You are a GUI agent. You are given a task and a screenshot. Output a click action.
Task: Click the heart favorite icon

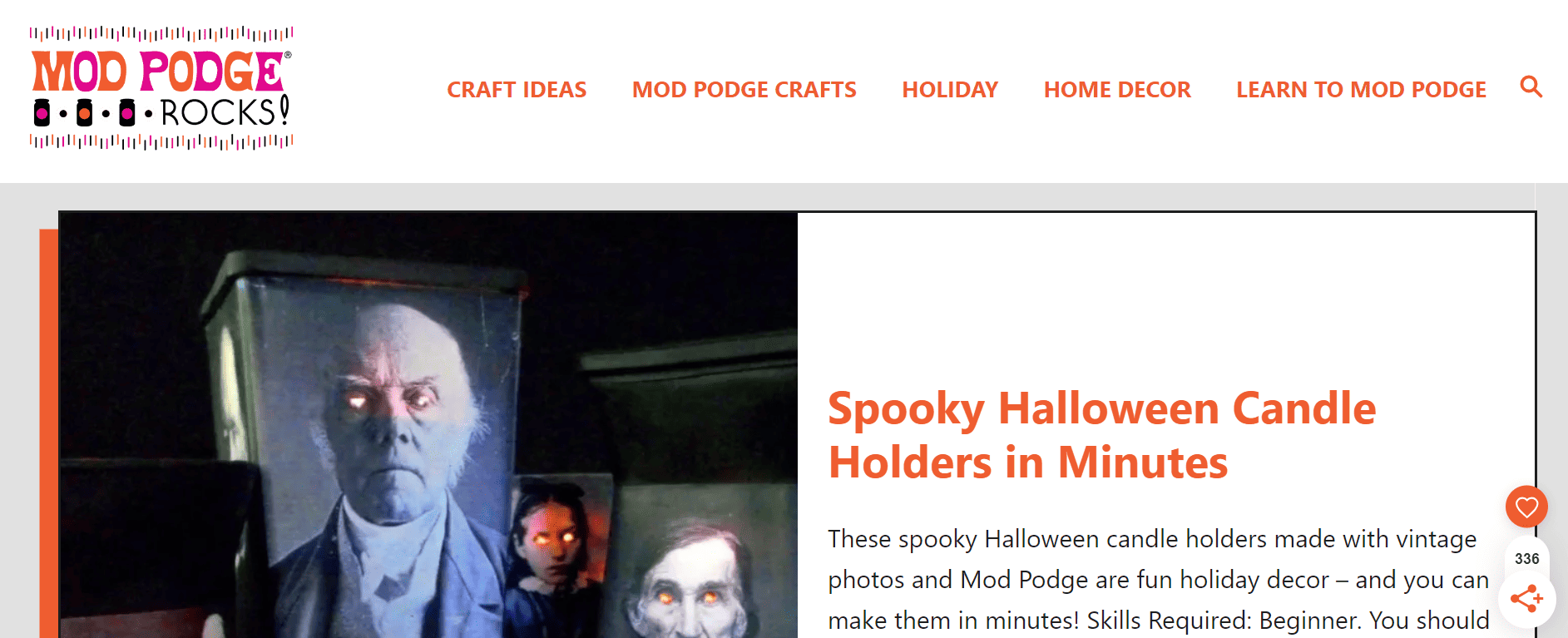(1526, 507)
